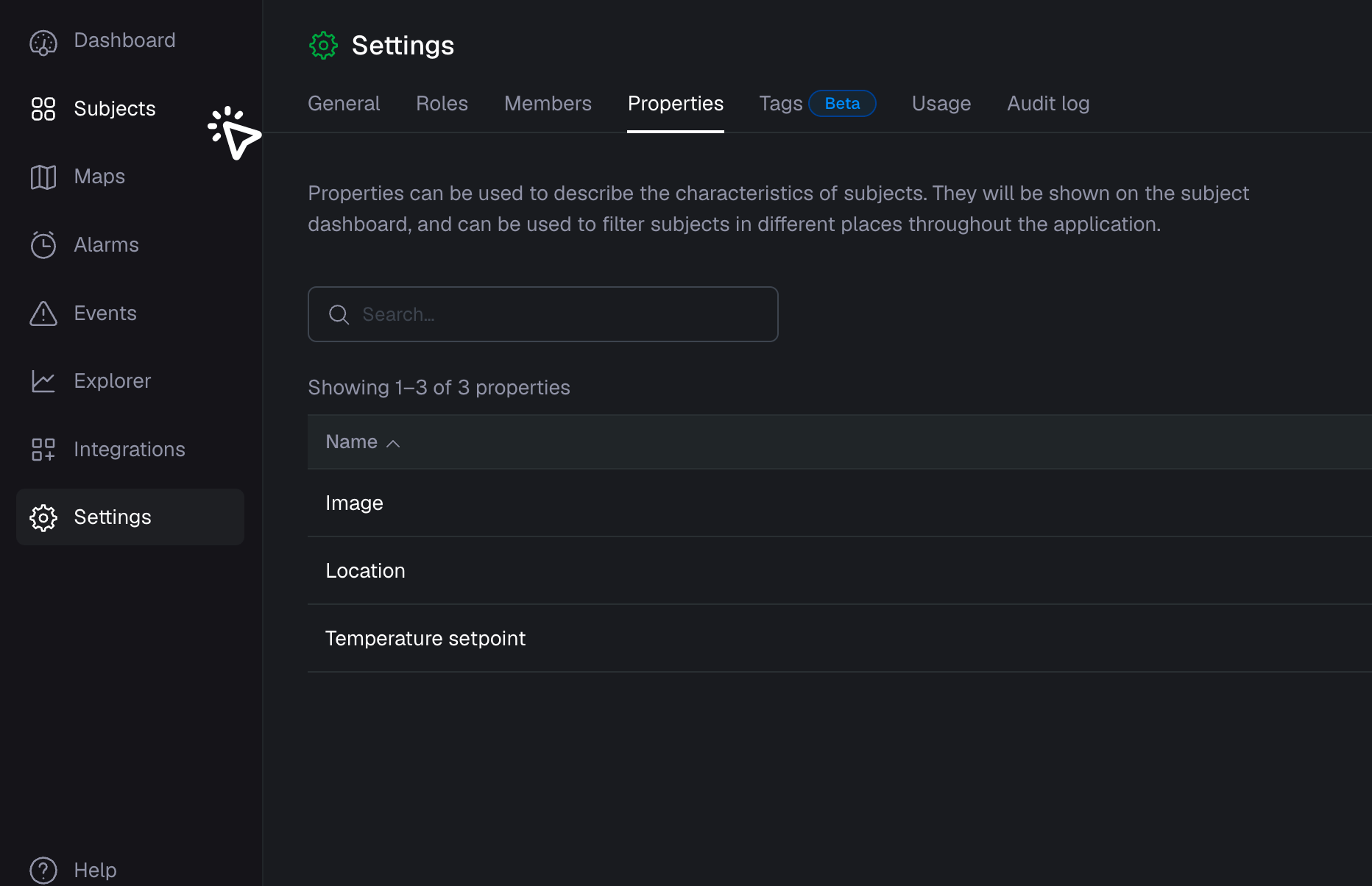Open Explorer from sidebar
This screenshot has height=886, width=1372.
coord(112,381)
